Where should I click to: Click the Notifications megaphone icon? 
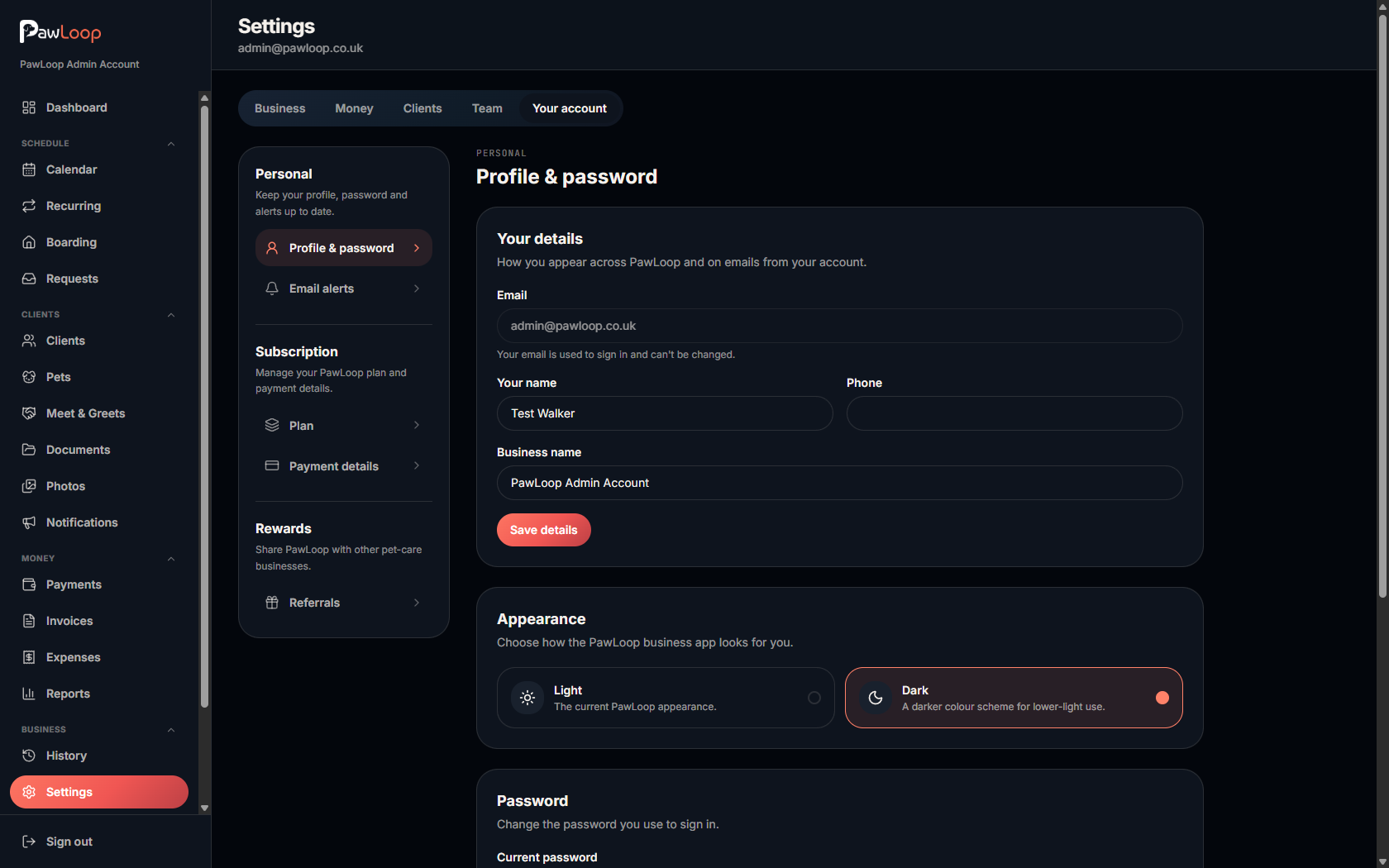coord(29,522)
